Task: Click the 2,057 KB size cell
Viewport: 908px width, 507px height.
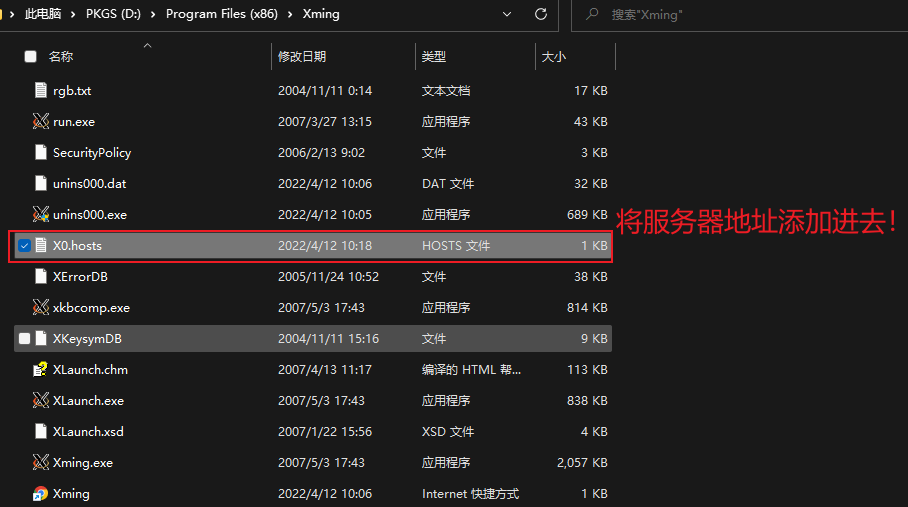Action: click(x=582, y=462)
